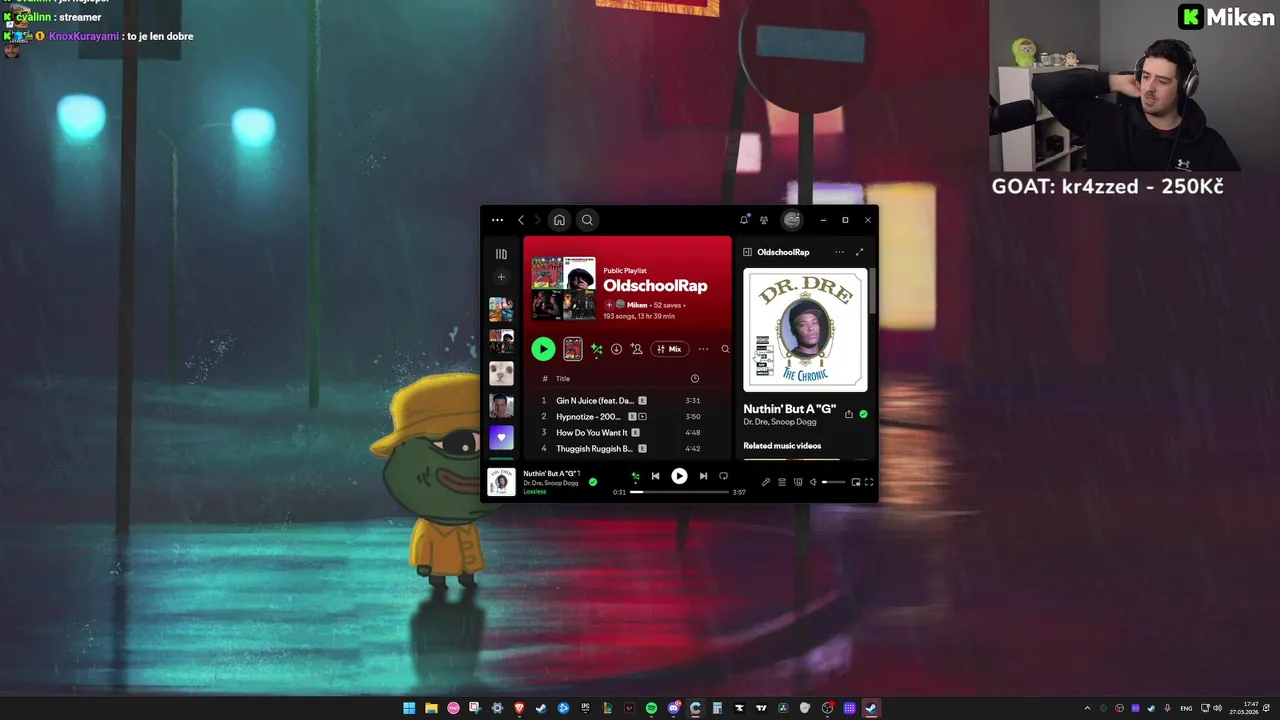Toggle saved checkmark in Now Playing panel
This screenshot has height=720, width=1280.
click(864, 414)
